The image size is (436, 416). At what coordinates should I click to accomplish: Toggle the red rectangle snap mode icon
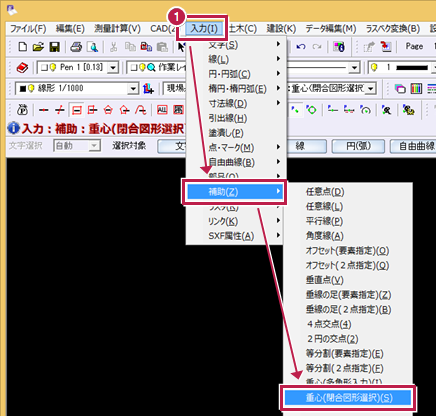[x=77, y=110]
